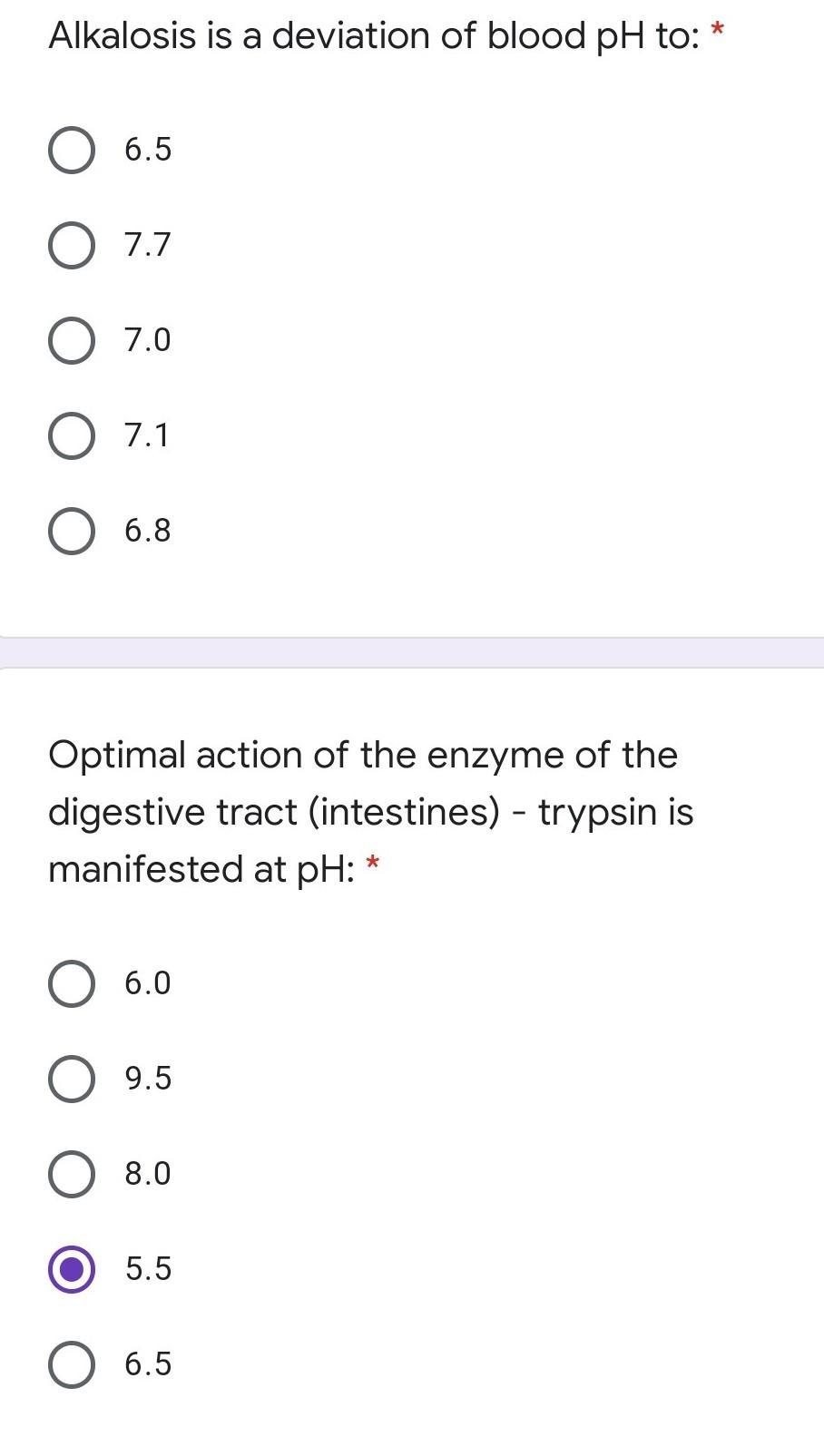Pick the 8.0 radio button circle
The height and width of the screenshot is (1456, 824).
71,1174
